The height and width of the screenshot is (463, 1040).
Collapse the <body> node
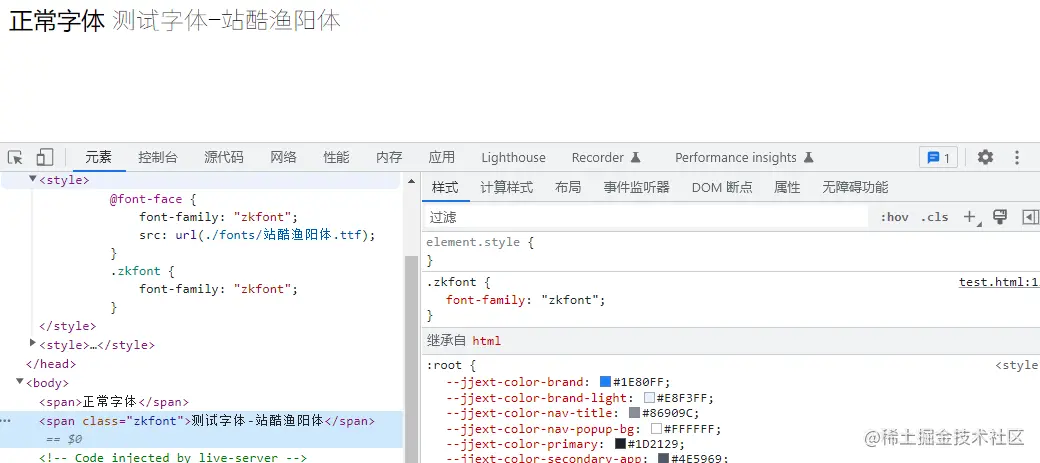(x=19, y=381)
